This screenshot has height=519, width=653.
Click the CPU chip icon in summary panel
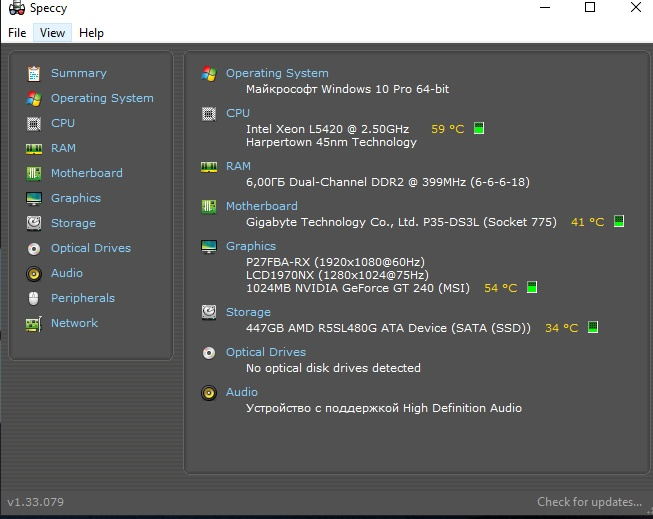coord(209,114)
